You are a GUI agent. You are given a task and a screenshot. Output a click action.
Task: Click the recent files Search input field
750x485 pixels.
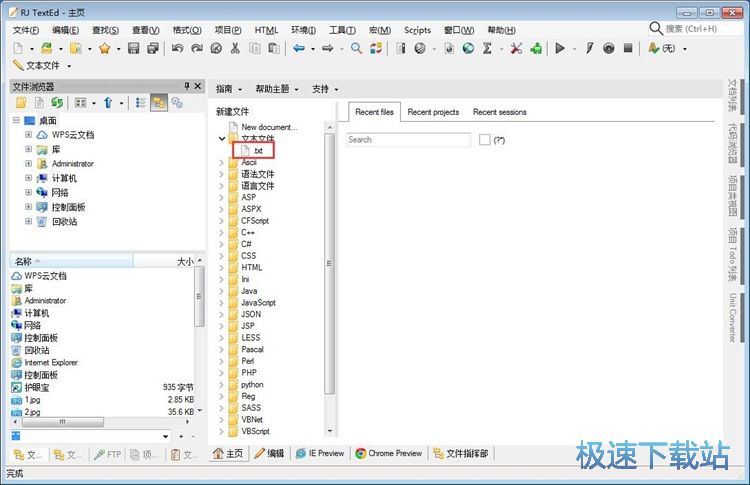tap(408, 140)
